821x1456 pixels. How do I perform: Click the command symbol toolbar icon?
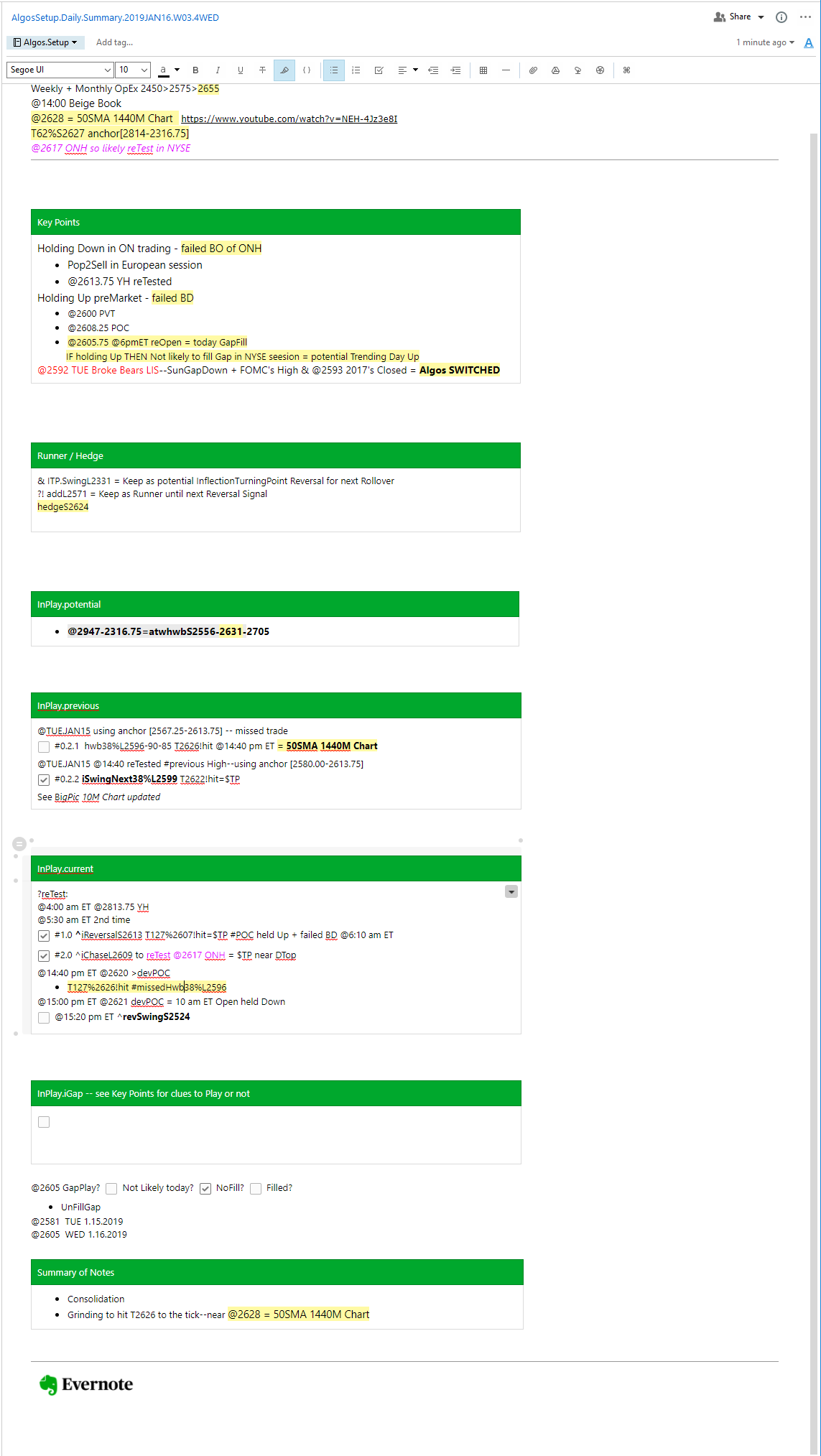pyautogui.click(x=626, y=70)
